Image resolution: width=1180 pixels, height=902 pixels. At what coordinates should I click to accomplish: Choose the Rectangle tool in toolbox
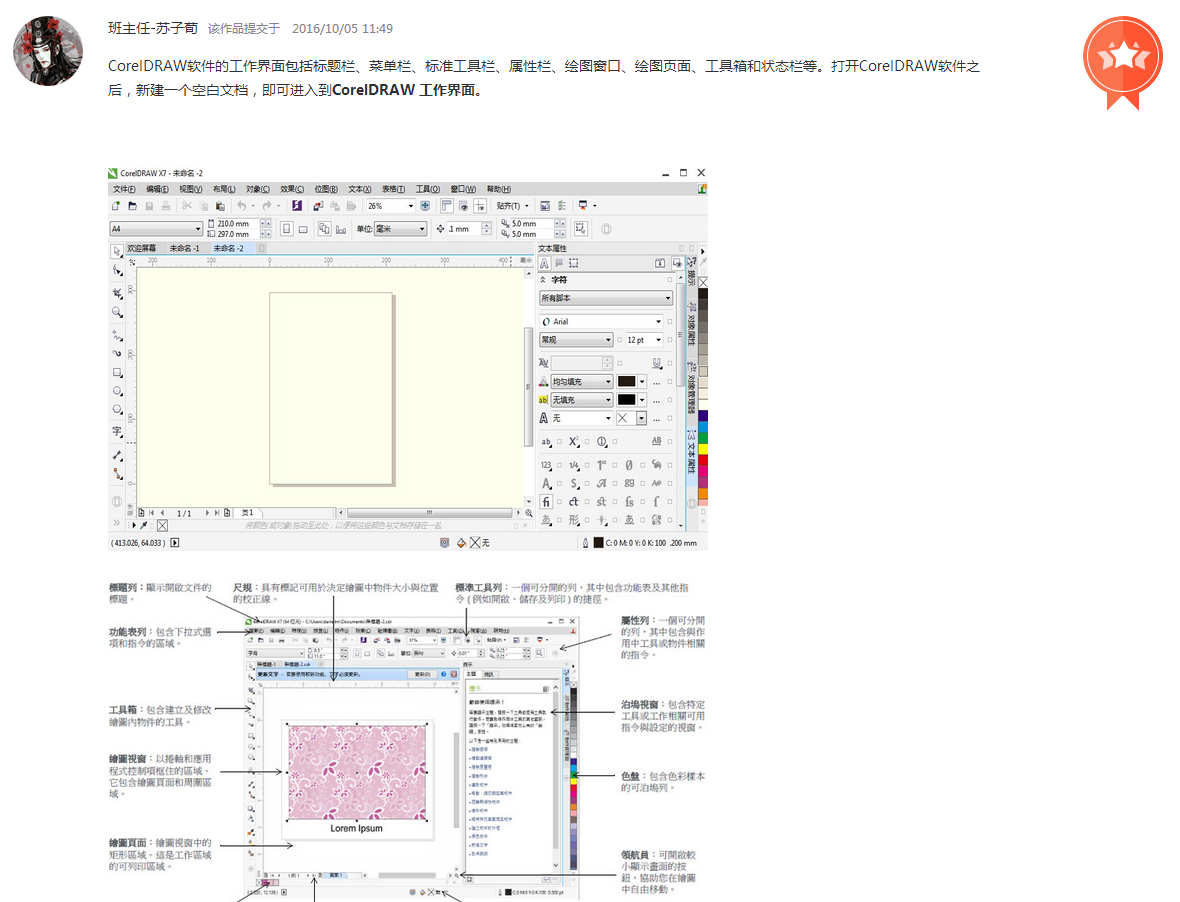[117, 372]
